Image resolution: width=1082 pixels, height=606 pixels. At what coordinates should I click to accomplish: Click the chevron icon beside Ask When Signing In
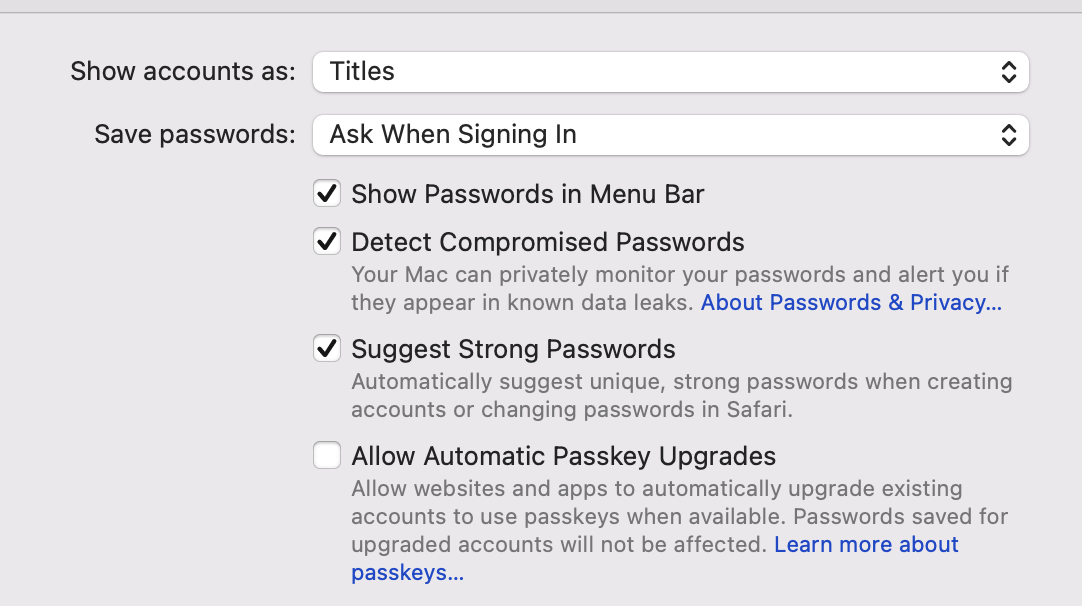(1010, 134)
